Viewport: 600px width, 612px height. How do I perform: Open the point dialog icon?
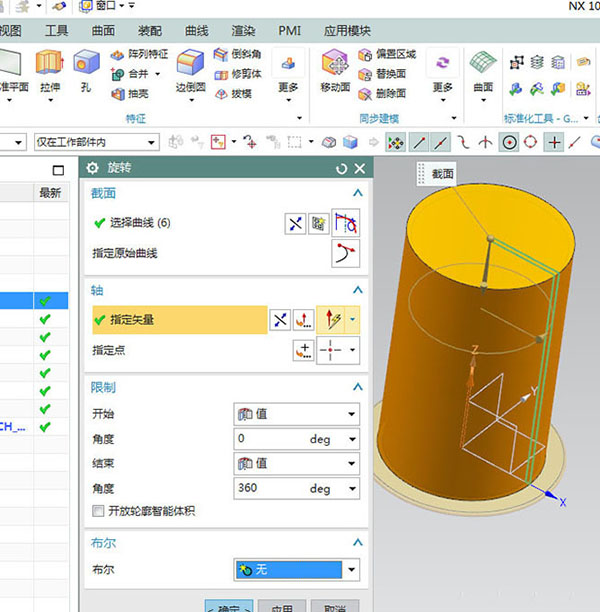click(x=304, y=350)
